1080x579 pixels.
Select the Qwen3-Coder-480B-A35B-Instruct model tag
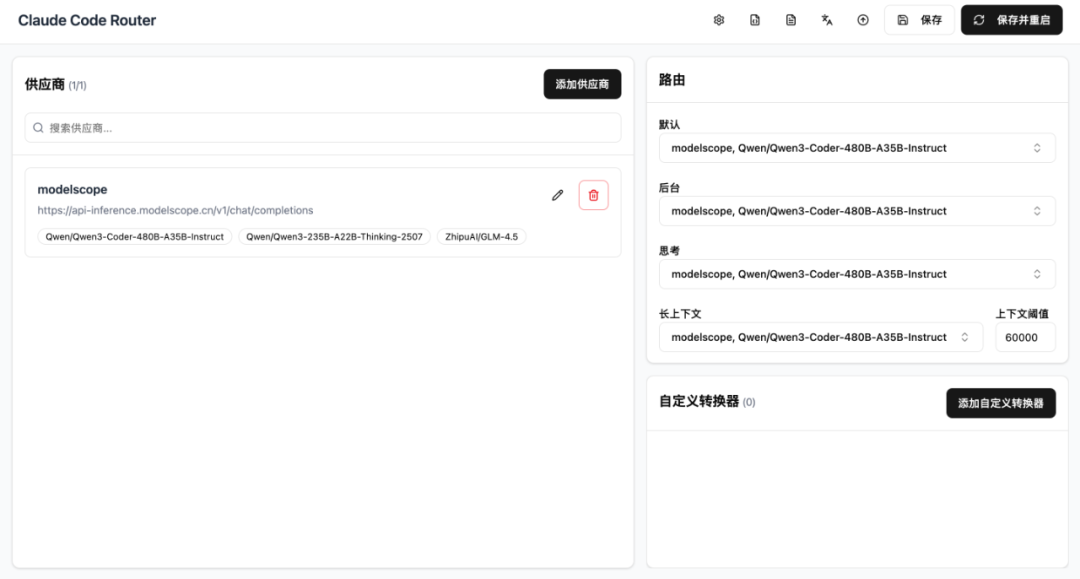135,237
